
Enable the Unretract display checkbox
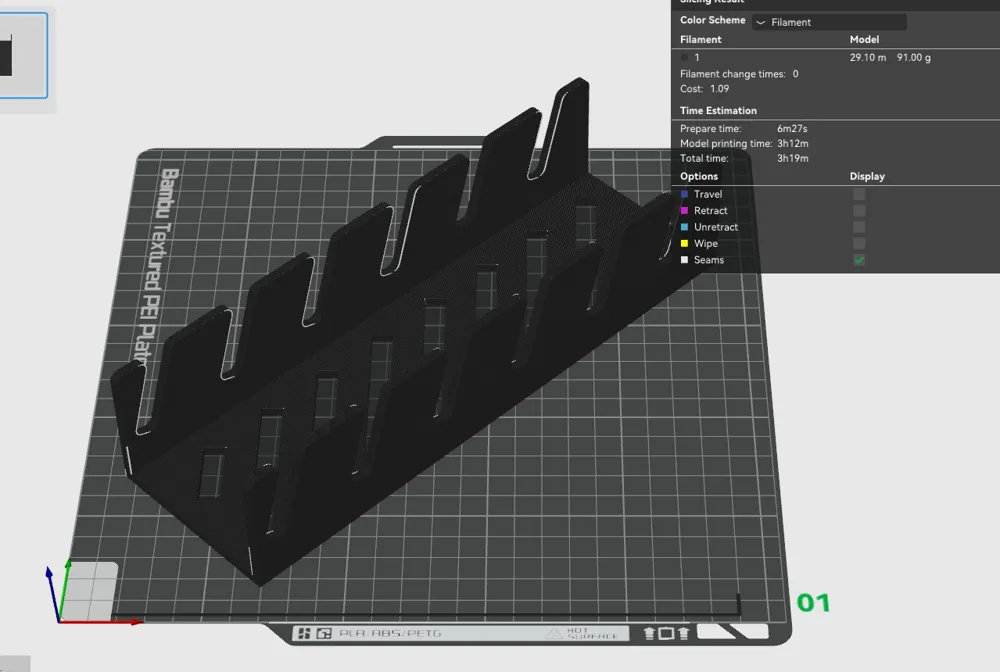click(859, 227)
